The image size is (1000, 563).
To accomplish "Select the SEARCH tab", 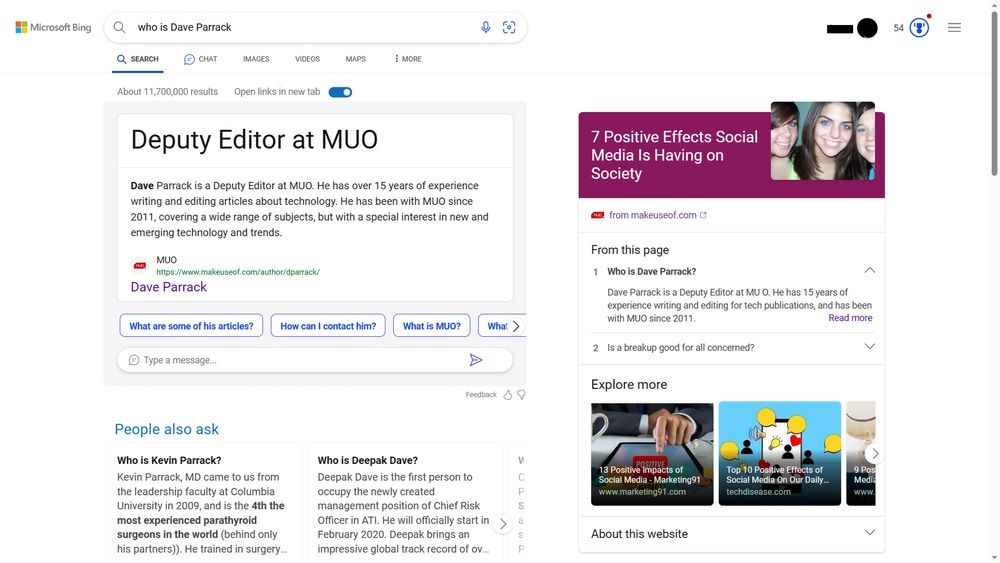I will coord(138,59).
